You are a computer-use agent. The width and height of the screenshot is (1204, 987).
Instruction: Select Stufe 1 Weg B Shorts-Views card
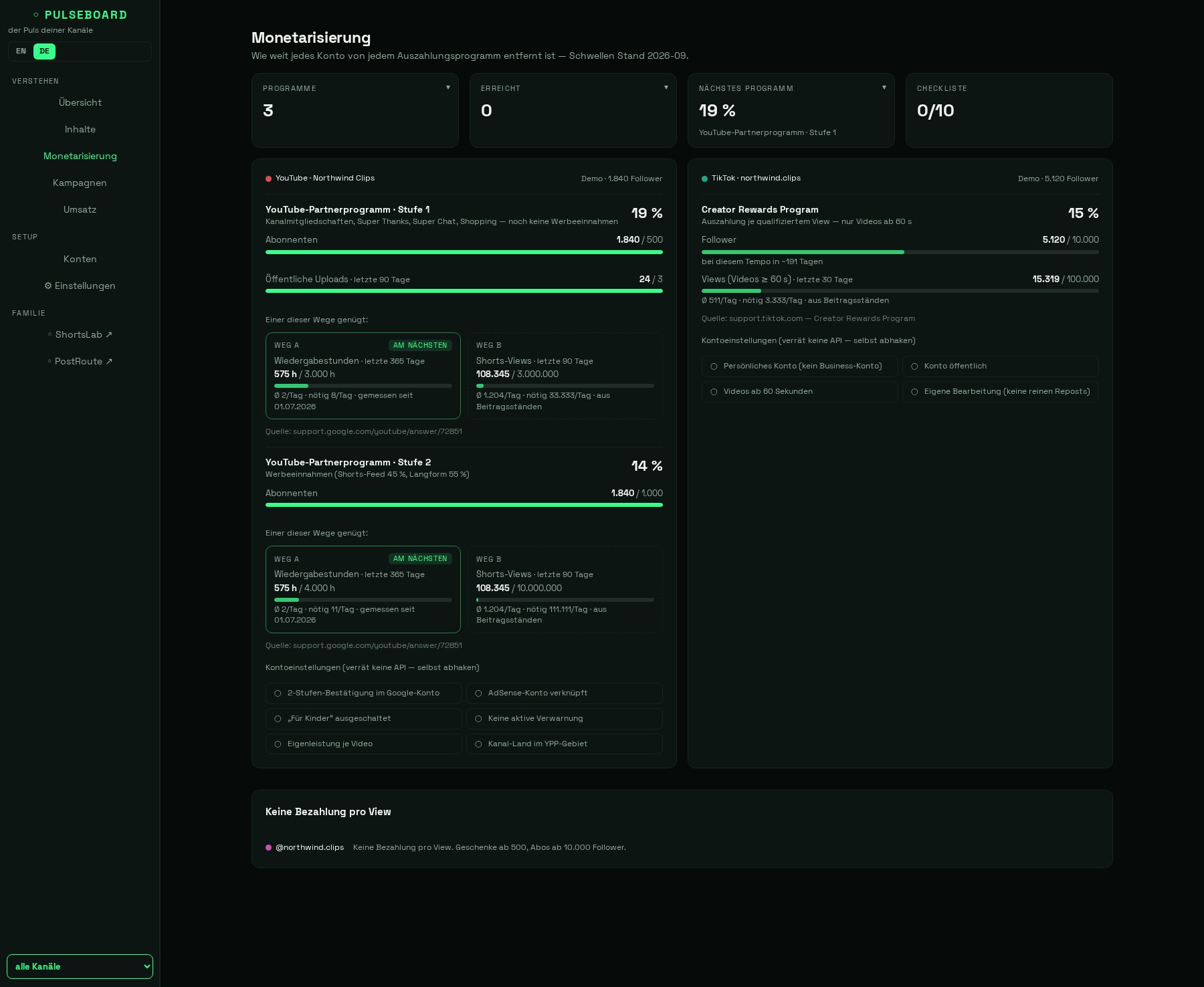coord(565,376)
